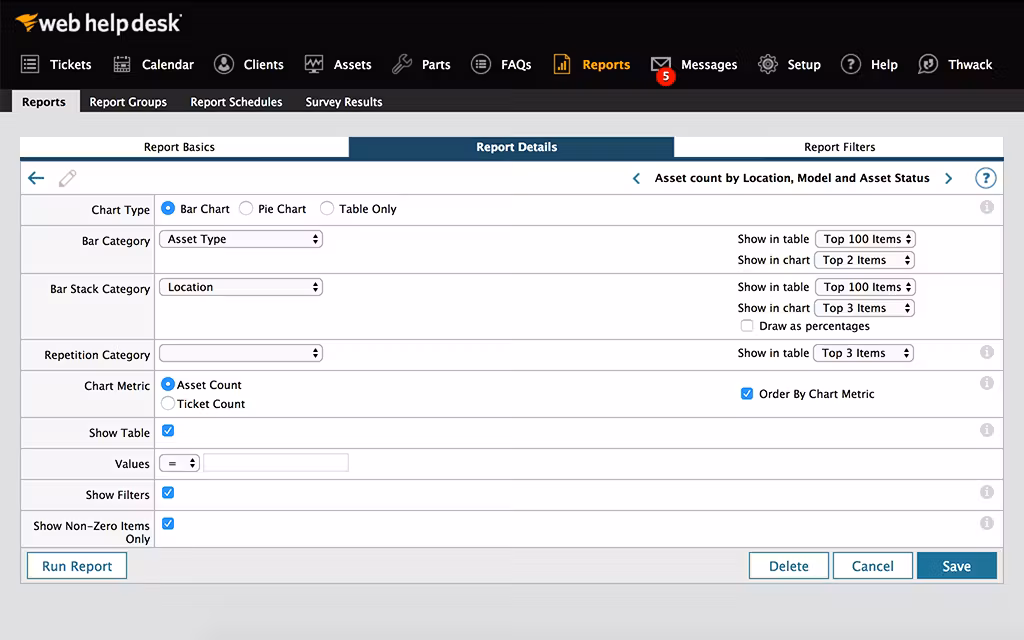Click the info icon in Chart Type row
Screen dimensions: 1024x640
tap(986, 207)
